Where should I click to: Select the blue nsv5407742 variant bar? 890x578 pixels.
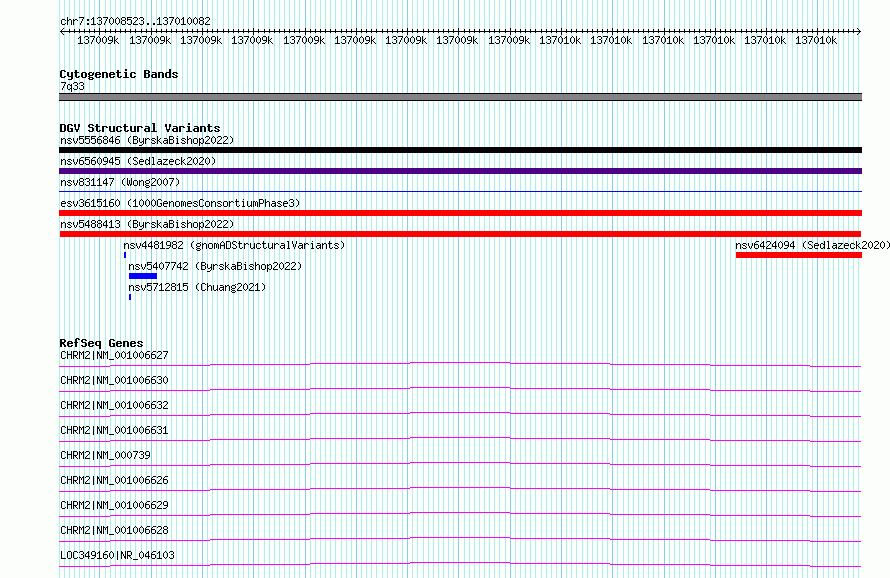click(x=143, y=276)
